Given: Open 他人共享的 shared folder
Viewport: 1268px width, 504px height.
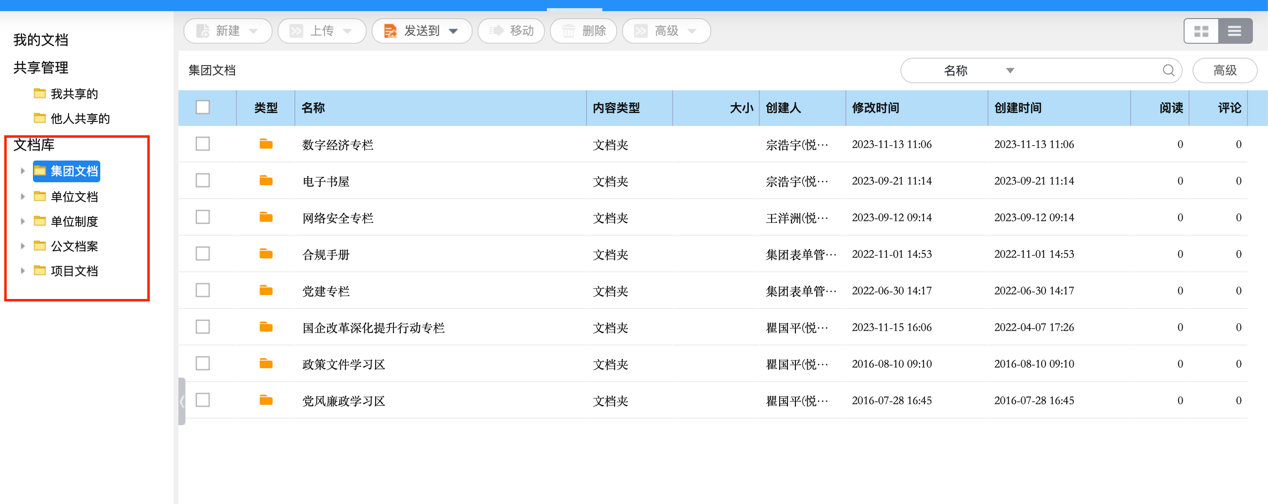Looking at the screenshot, I should coord(79,119).
